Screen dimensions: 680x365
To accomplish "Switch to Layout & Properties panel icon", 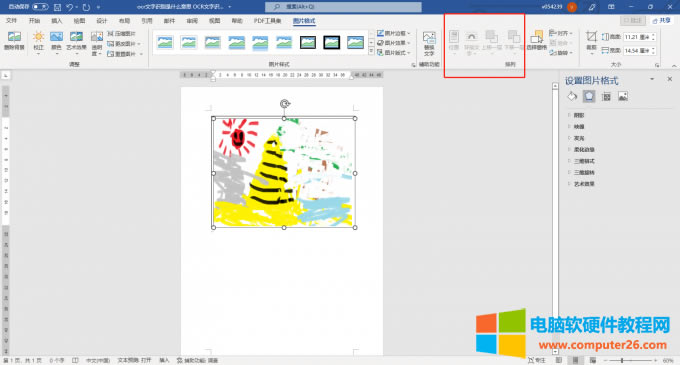I will tap(606, 97).
